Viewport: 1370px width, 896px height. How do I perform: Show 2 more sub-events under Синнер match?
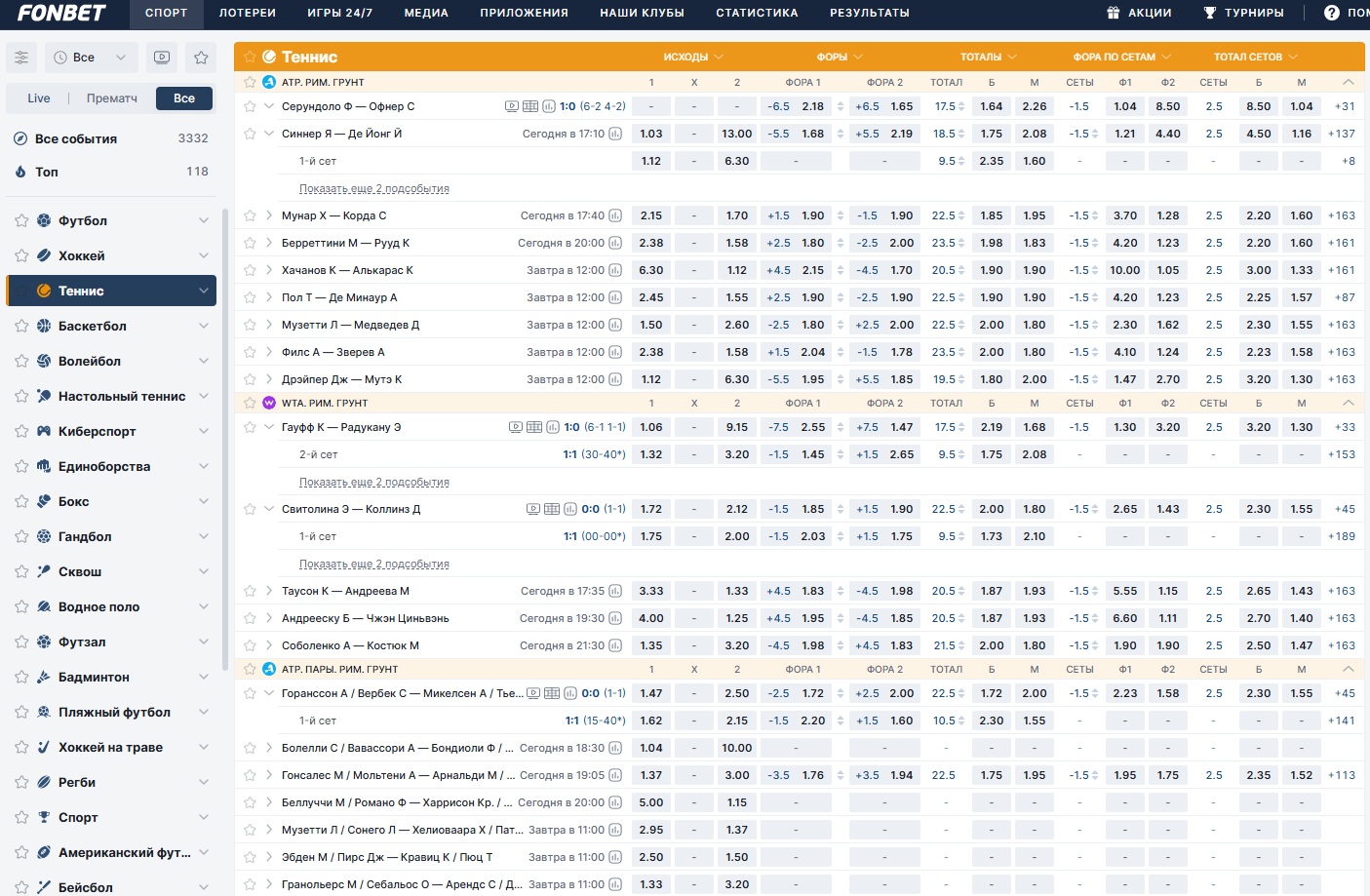[374, 188]
